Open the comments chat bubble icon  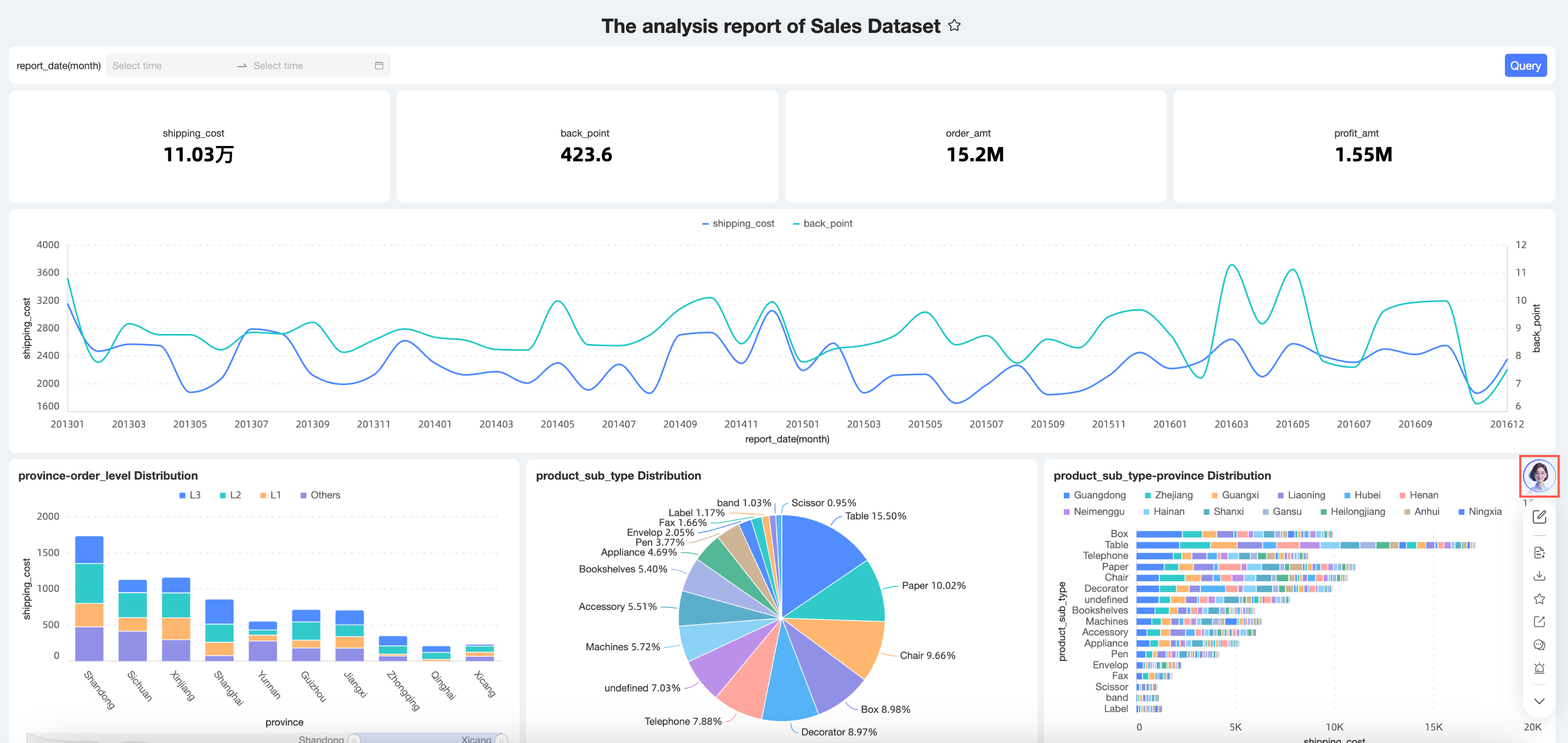pyautogui.click(x=1539, y=645)
